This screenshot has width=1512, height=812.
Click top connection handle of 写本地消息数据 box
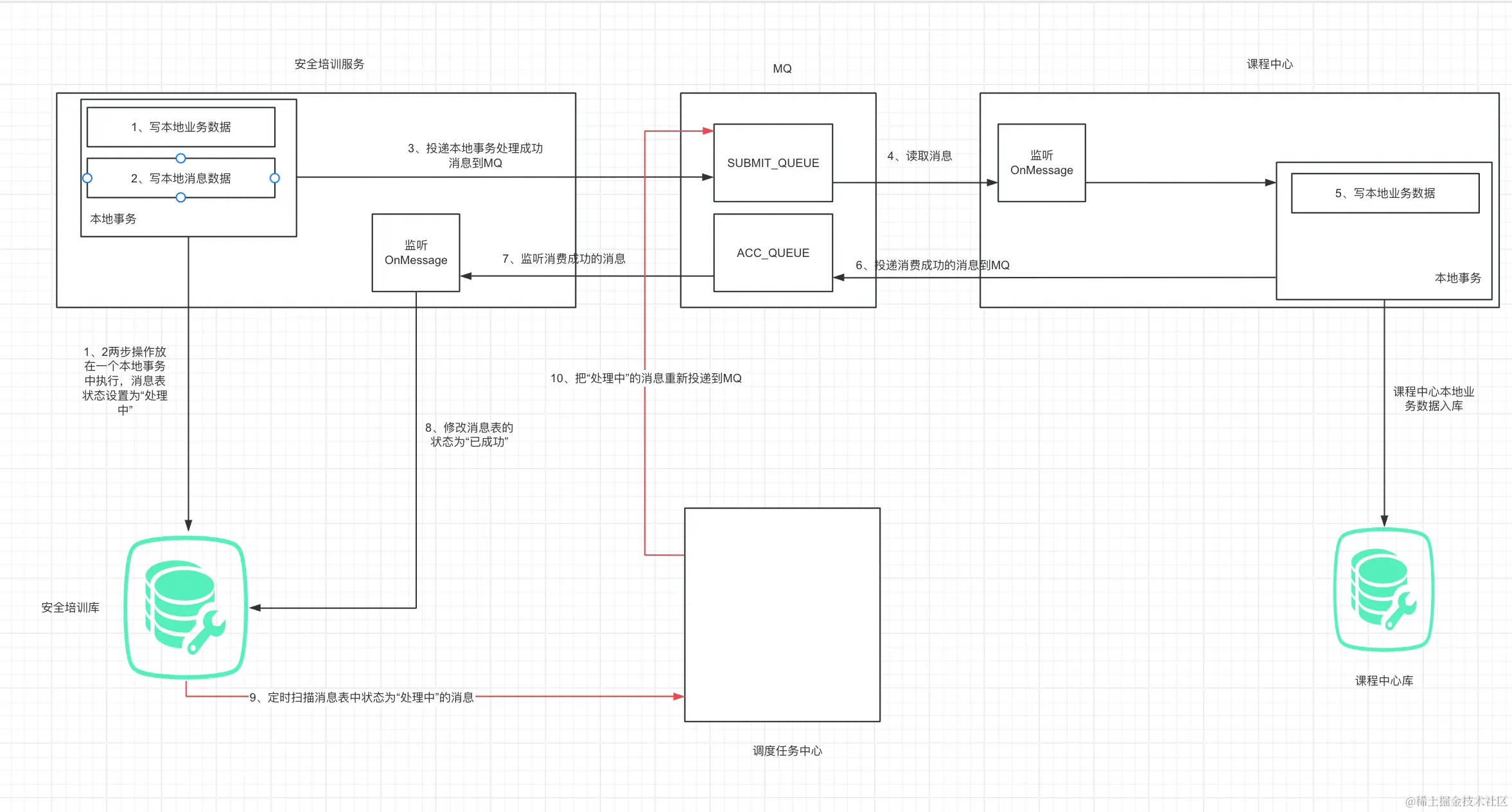(x=180, y=158)
